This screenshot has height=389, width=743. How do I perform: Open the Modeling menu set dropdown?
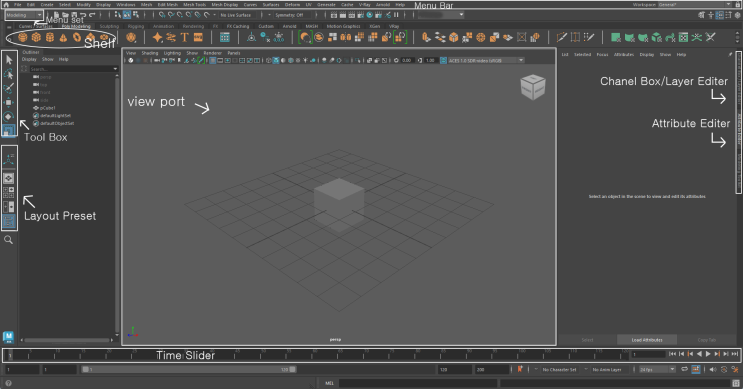(24, 15)
